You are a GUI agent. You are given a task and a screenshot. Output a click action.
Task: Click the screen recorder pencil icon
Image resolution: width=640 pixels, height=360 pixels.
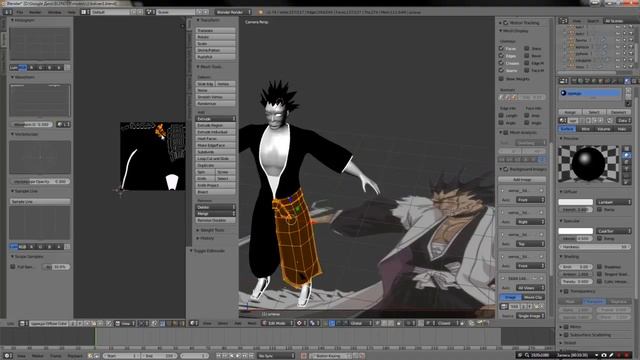[611, 356]
